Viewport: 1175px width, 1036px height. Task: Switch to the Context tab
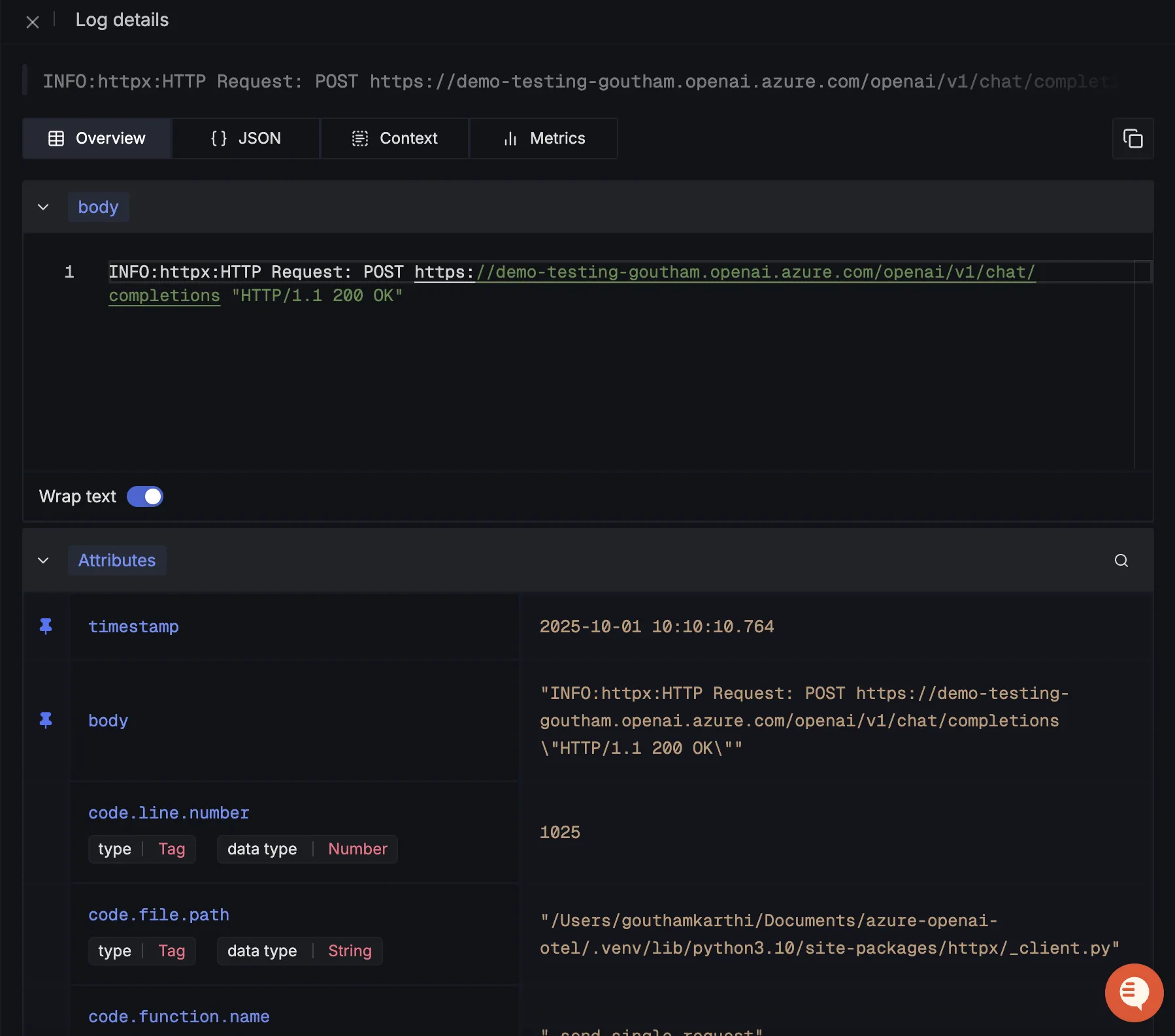point(395,138)
